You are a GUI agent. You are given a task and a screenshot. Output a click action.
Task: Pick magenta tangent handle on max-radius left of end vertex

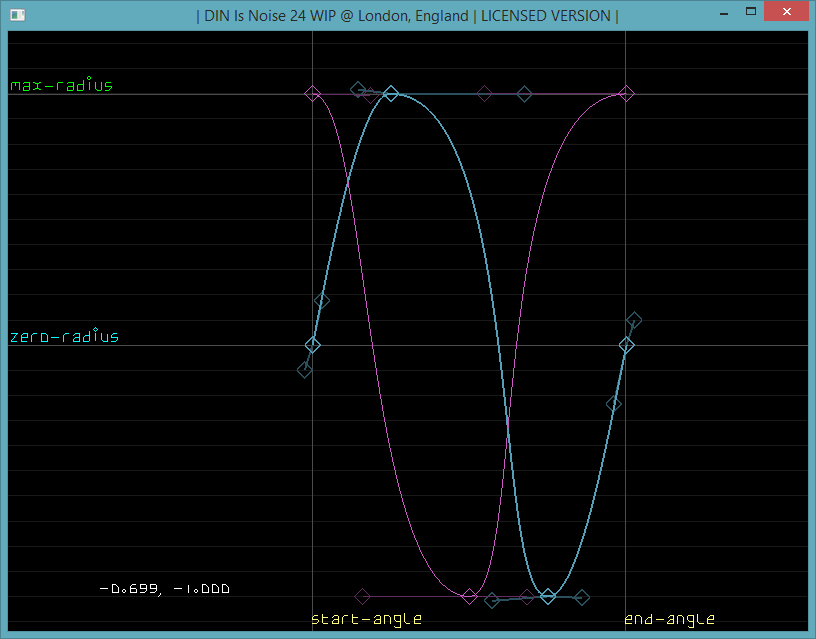(x=484, y=94)
